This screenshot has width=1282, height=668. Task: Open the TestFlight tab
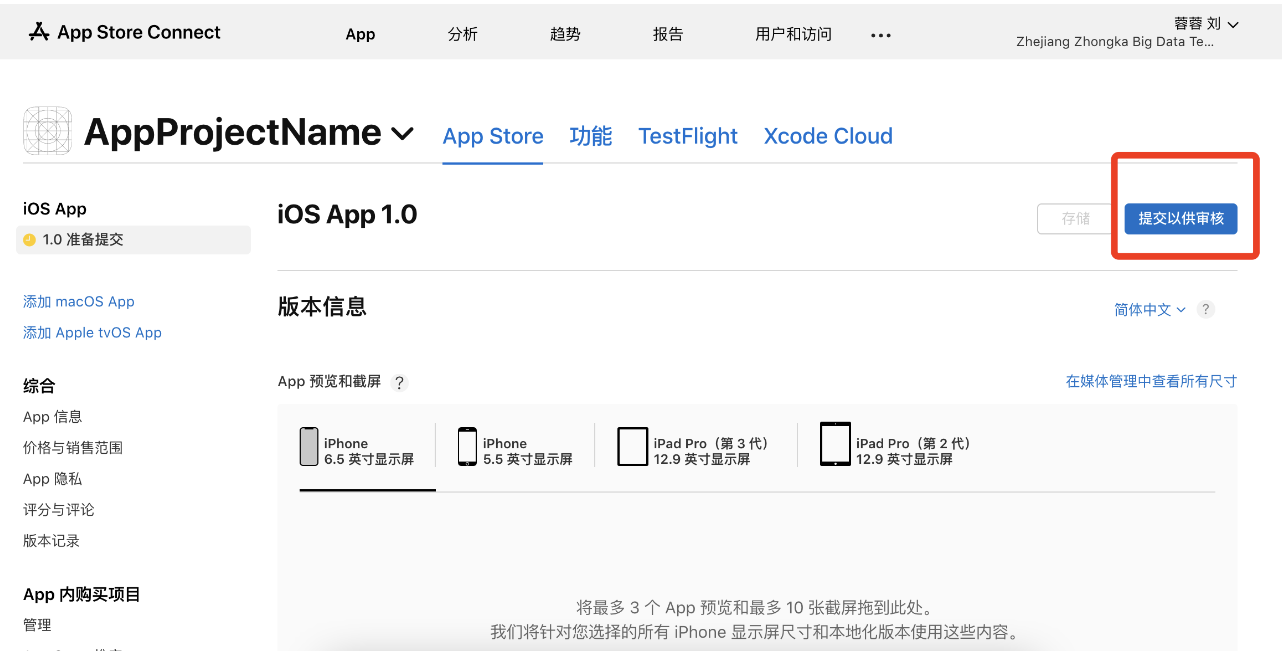tap(688, 136)
